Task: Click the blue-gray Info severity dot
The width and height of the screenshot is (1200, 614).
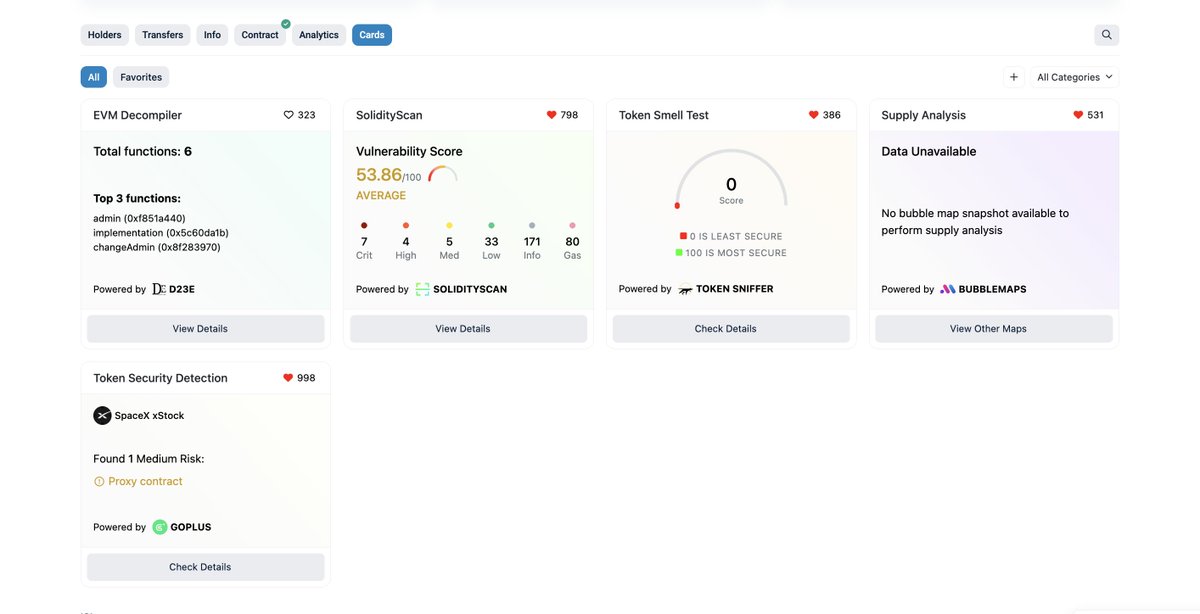Action: [x=532, y=226]
